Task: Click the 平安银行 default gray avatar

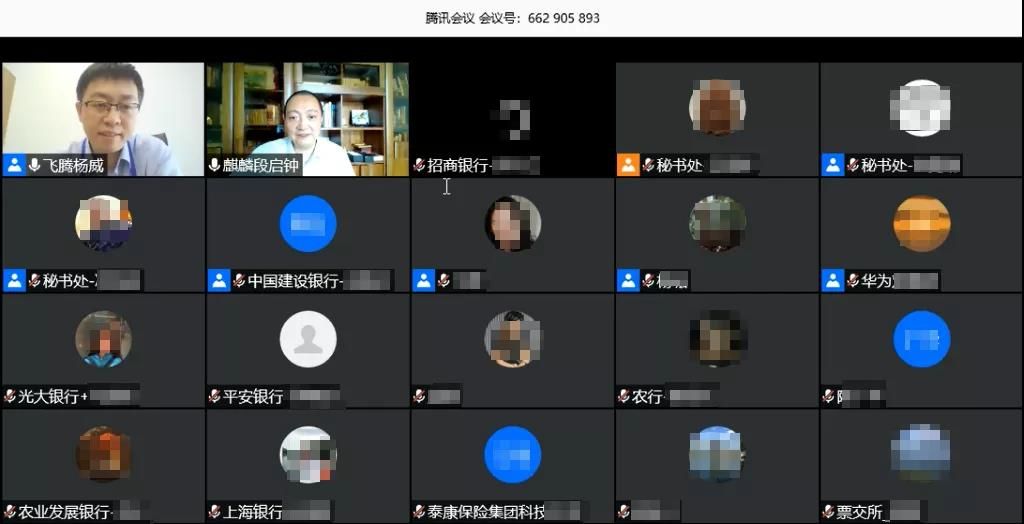Action: pyautogui.click(x=307, y=340)
